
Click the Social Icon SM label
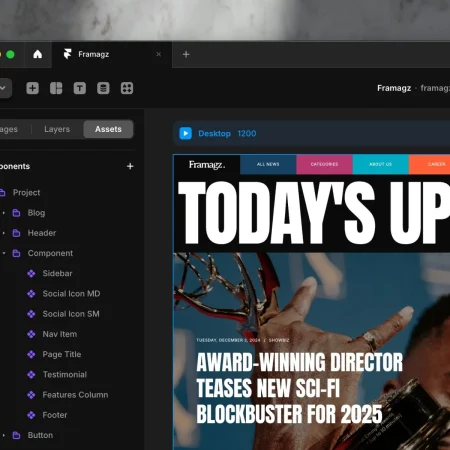pos(71,314)
